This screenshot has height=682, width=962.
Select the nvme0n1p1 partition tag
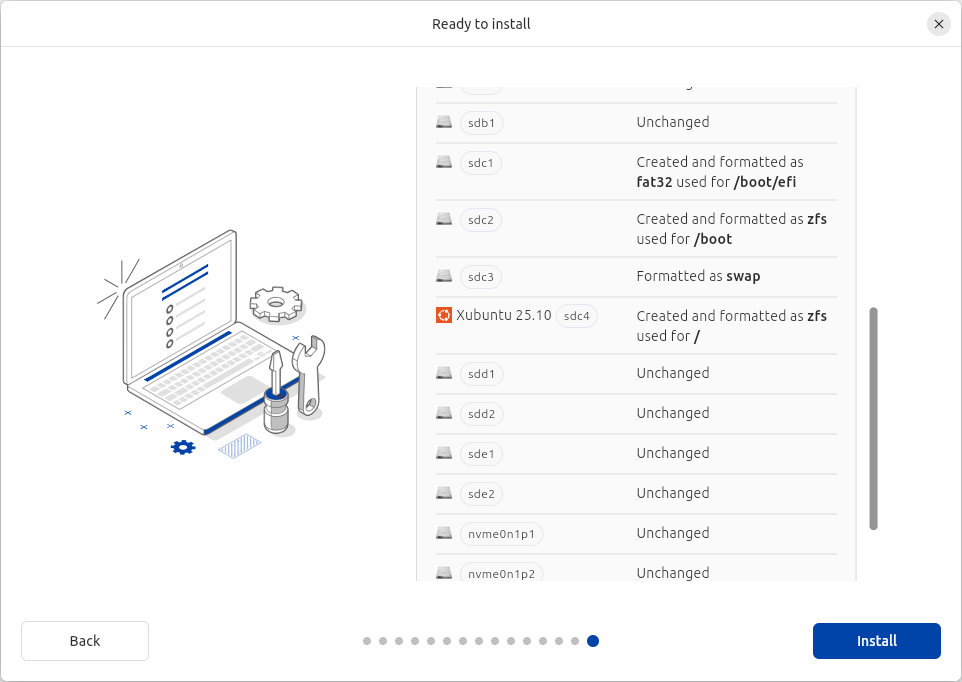tap(501, 534)
